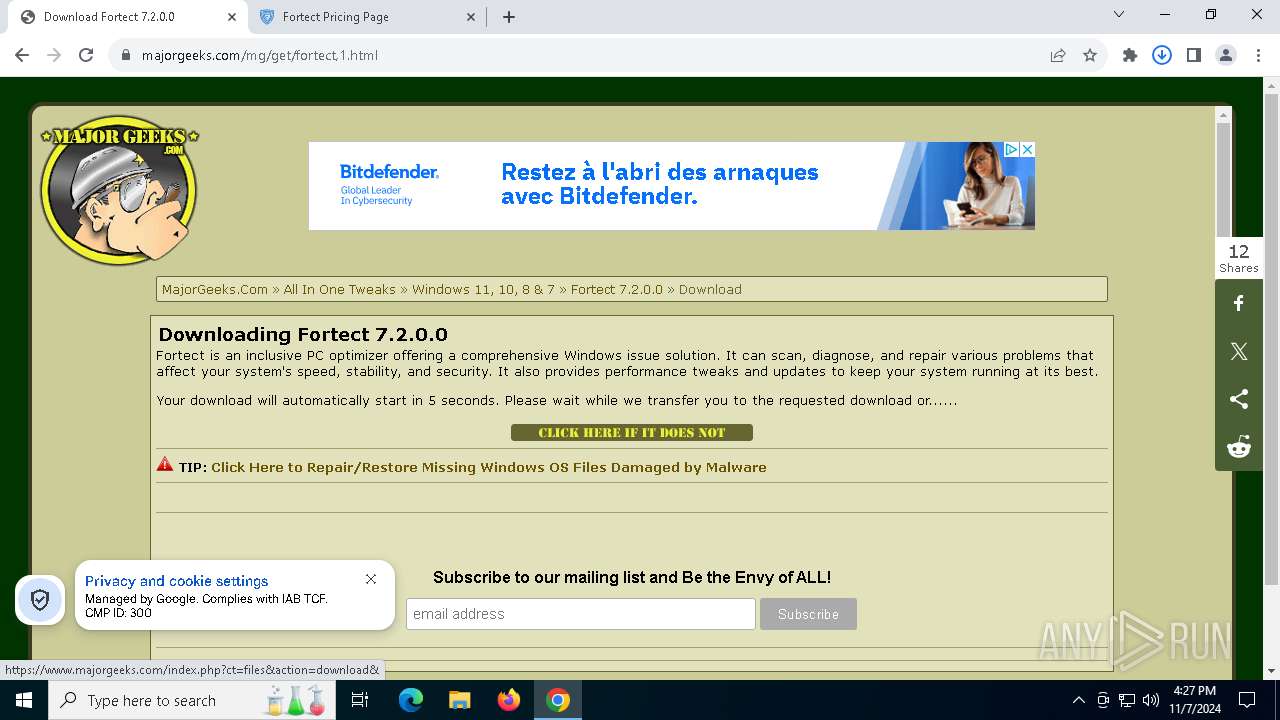Open the Chrome downloads icon
The image size is (1280, 720).
tap(1162, 55)
